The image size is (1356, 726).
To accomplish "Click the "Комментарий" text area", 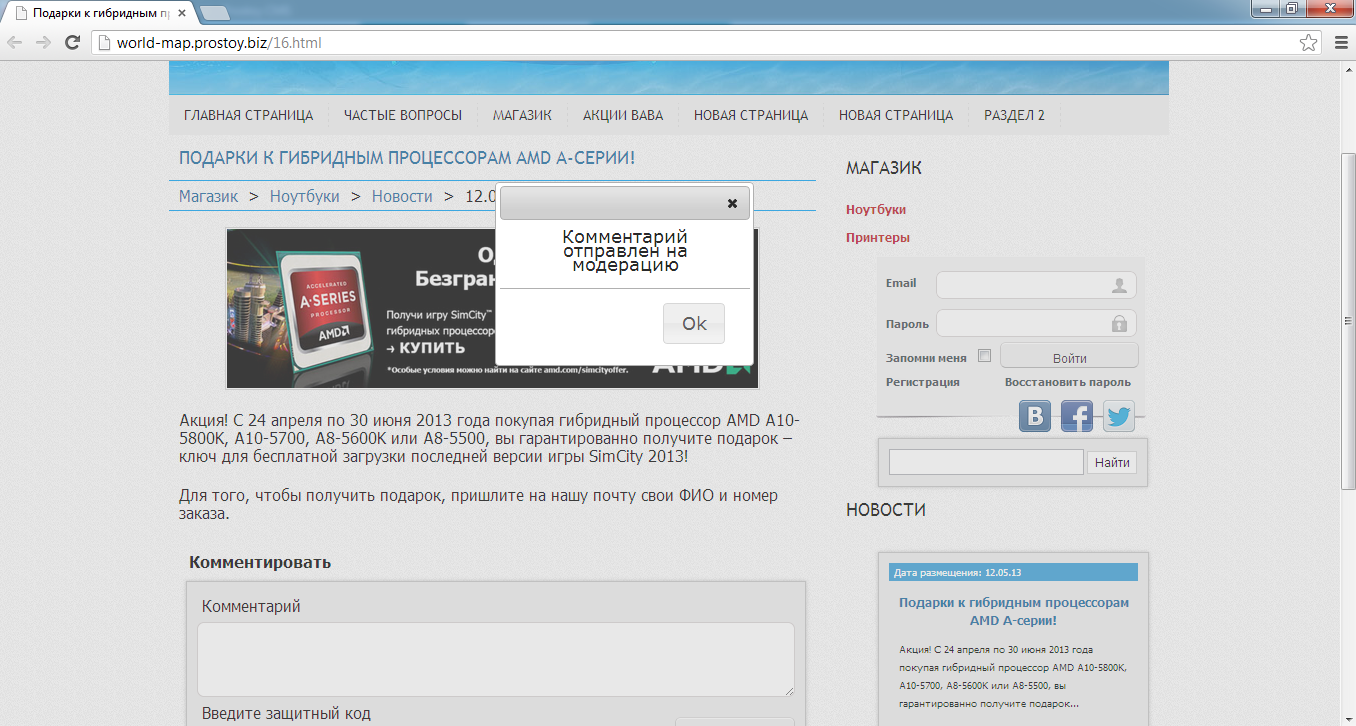I will click(x=496, y=659).
